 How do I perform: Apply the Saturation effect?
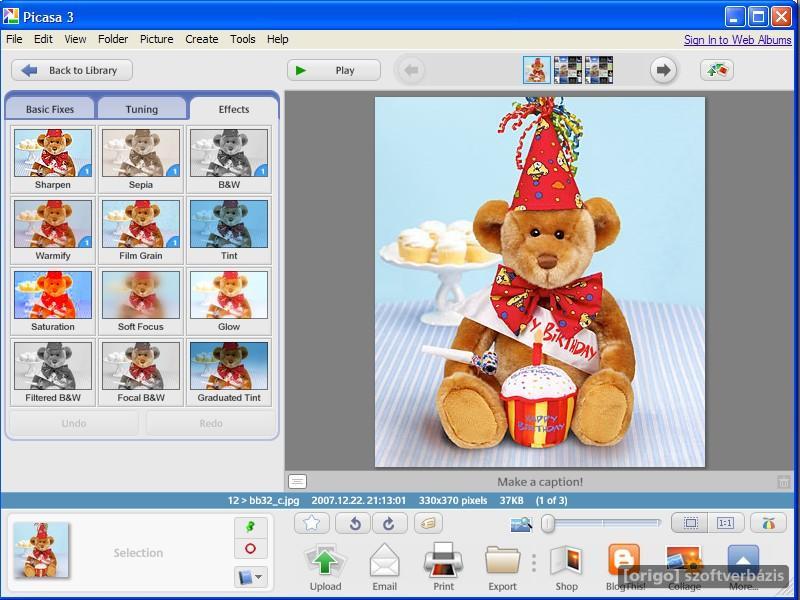click(53, 301)
